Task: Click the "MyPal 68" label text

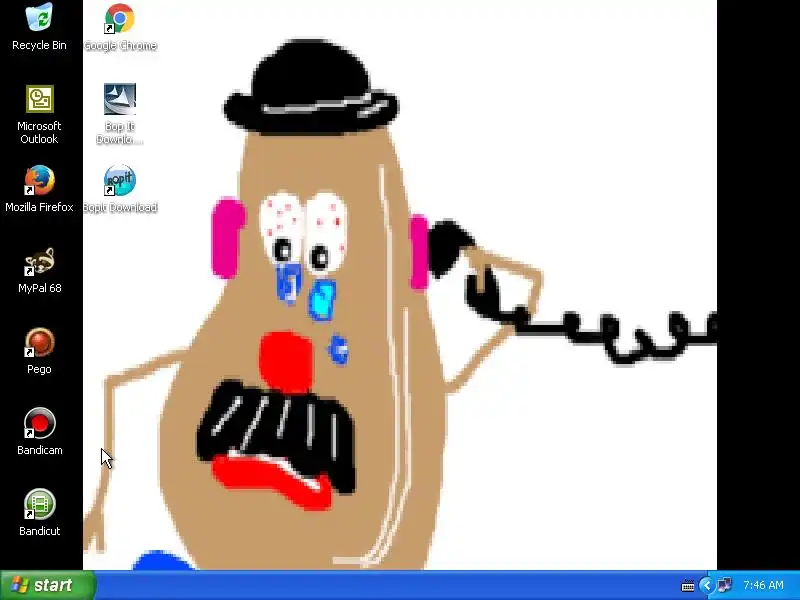Action: pos(40,288)
